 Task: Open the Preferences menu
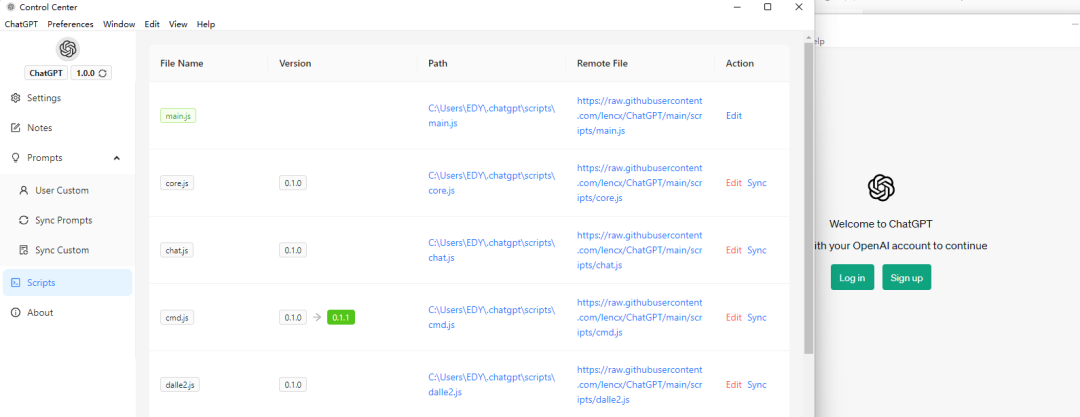pos(70,24)
